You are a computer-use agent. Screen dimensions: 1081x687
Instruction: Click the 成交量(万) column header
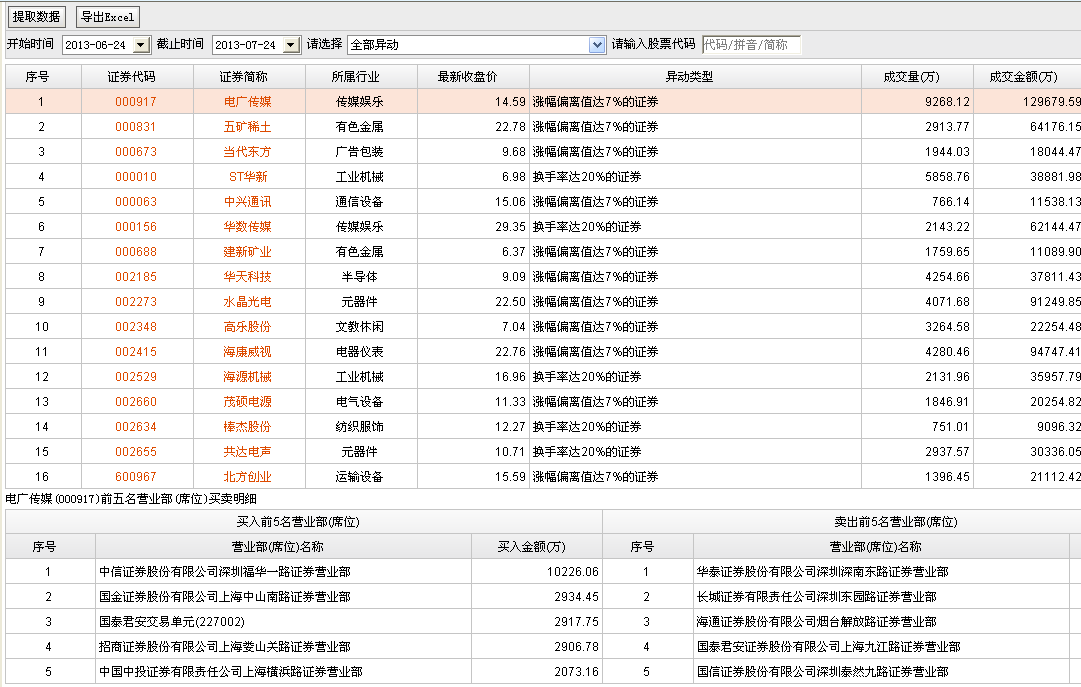917,77
